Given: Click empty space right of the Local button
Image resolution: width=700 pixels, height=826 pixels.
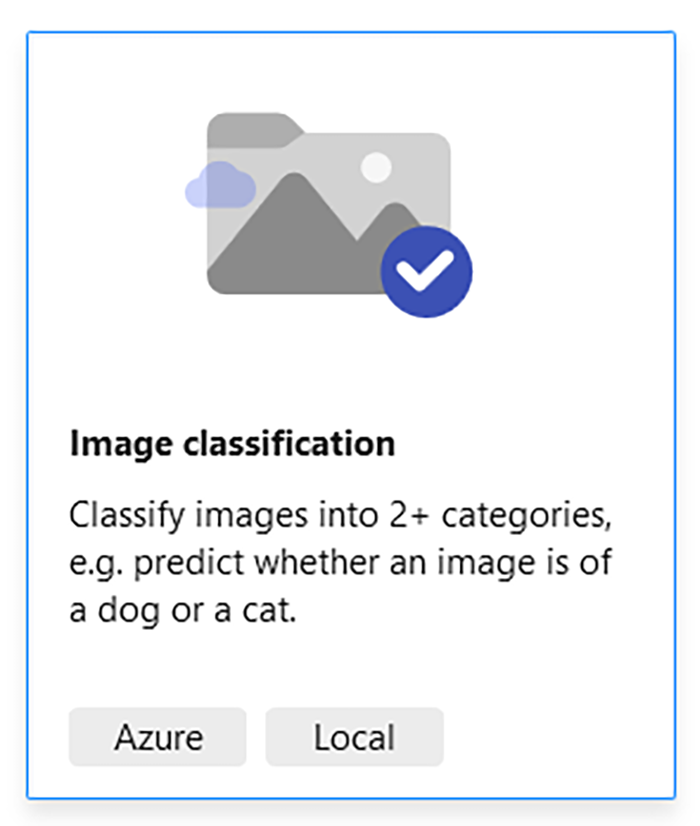Looking at the screenshot, I should pyautogui.click(x=550, y=737).
